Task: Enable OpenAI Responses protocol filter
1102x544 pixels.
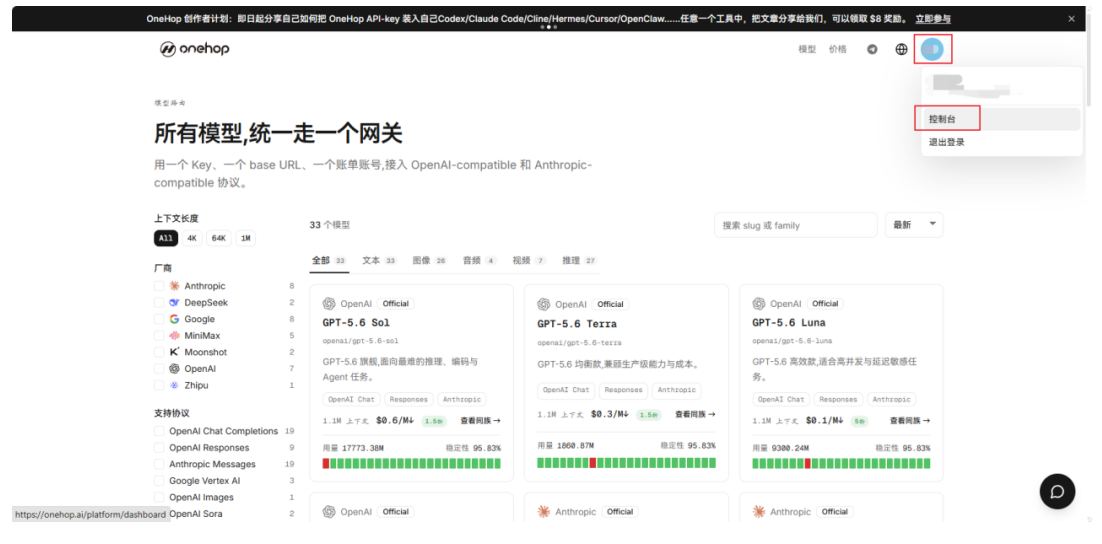Action: (x=159, y=448)
